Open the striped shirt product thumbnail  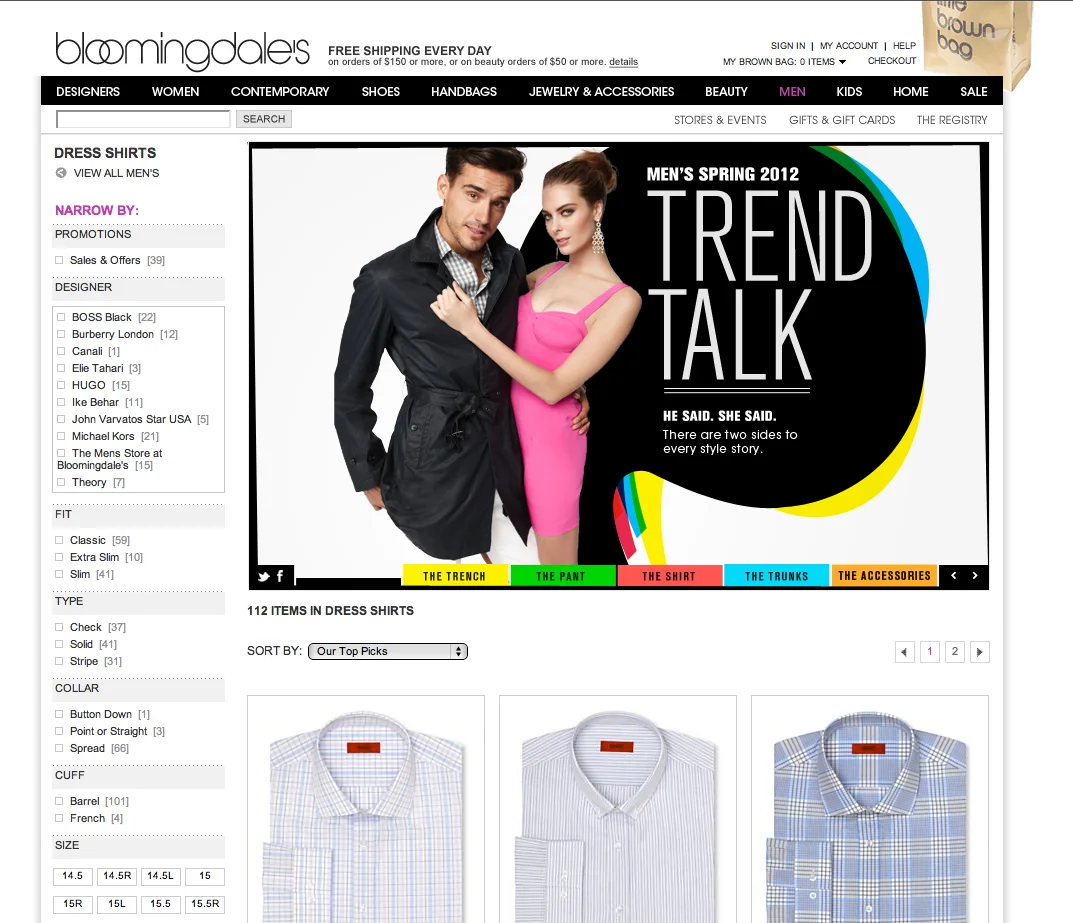[x=618, y=809]
